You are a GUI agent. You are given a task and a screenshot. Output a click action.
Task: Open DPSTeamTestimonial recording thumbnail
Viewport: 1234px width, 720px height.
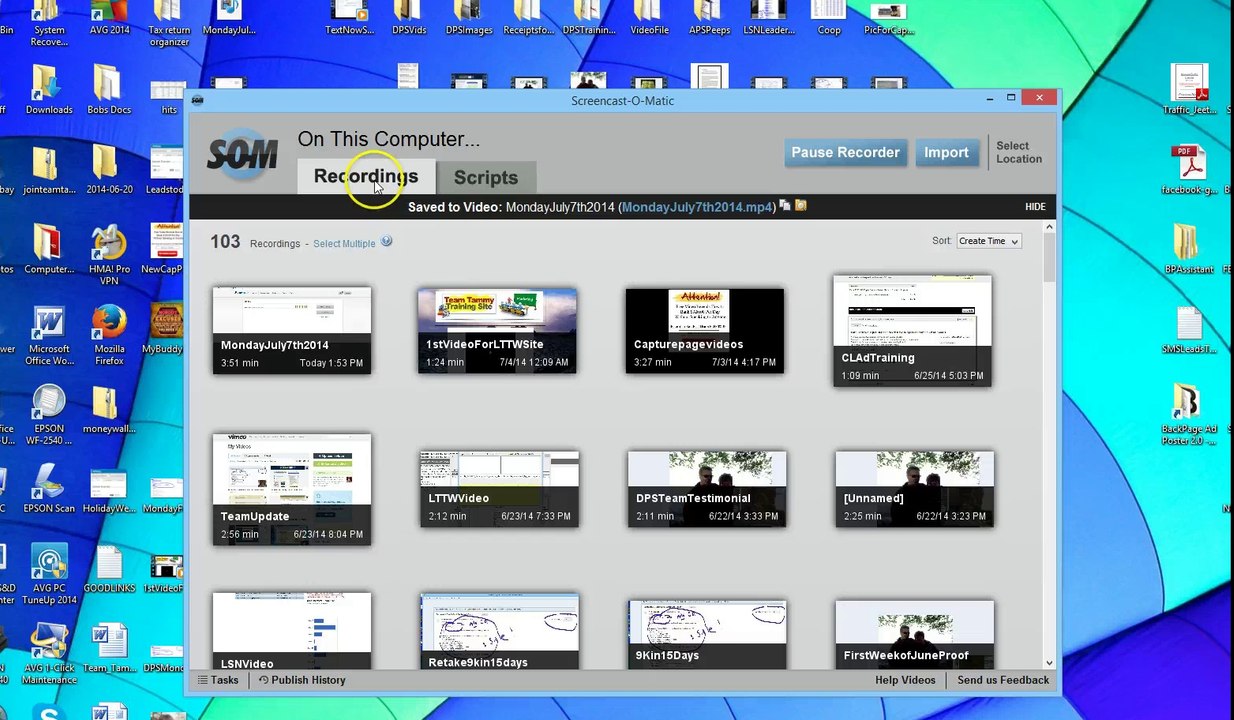pyautogui.click(x=707, y=489)
